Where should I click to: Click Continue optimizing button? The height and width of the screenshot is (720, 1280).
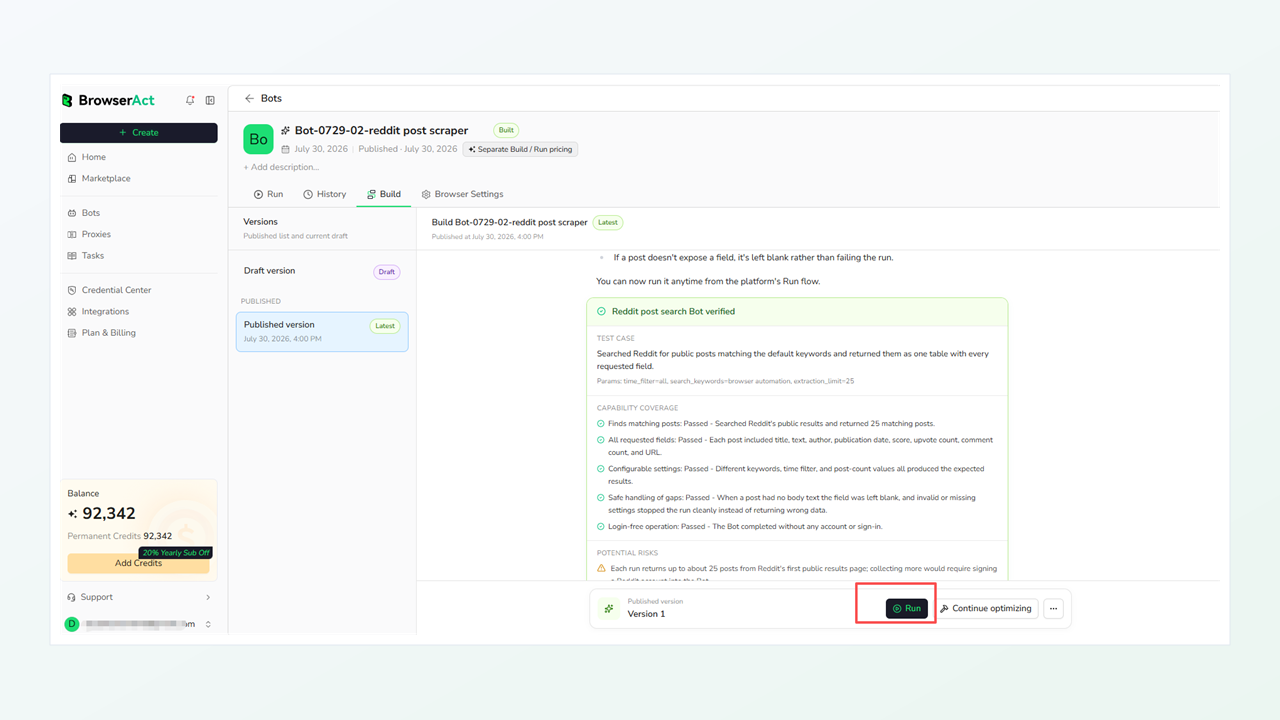click(x=986, y=608)
